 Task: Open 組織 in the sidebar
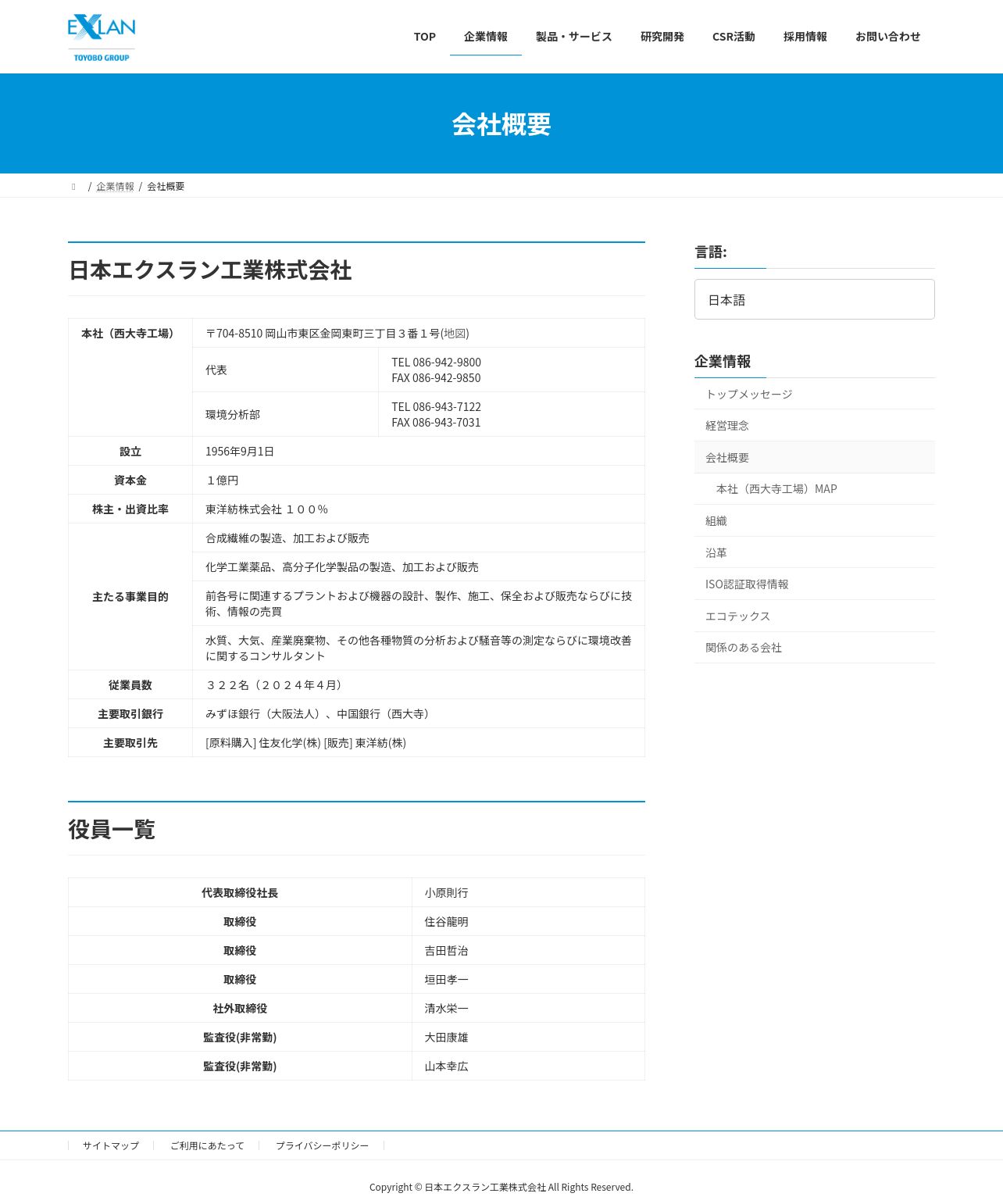(815, 521)
